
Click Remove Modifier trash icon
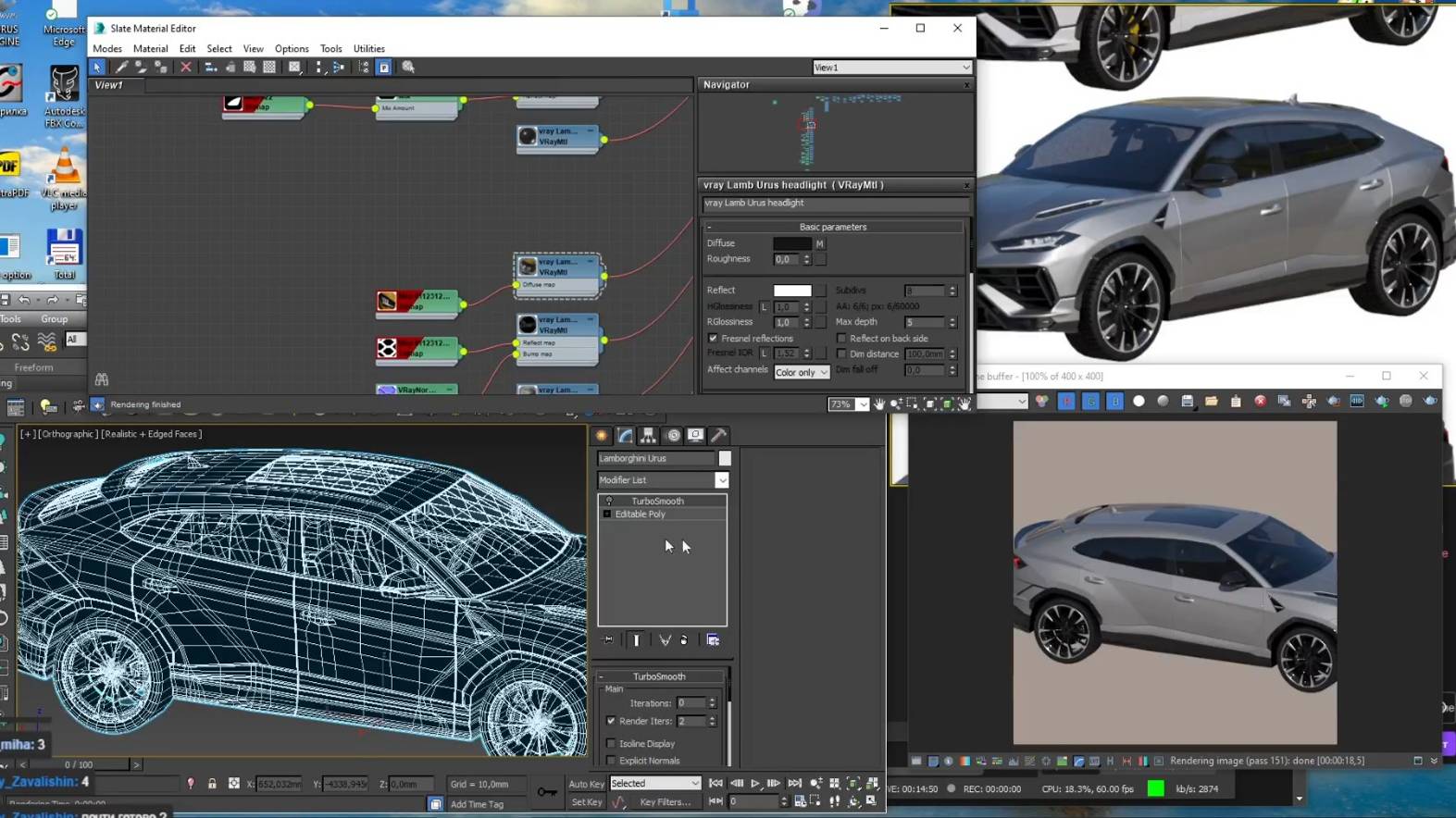coord(685,640)
